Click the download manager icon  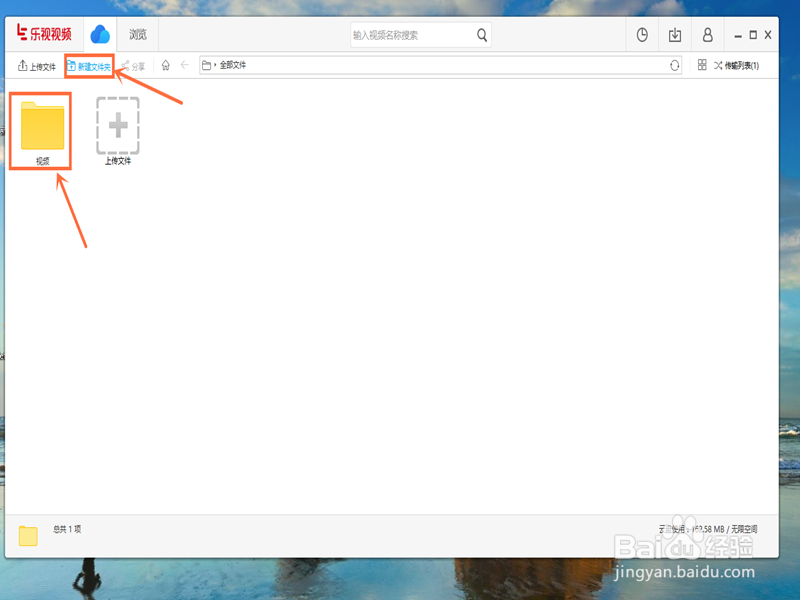pos(674,33)
